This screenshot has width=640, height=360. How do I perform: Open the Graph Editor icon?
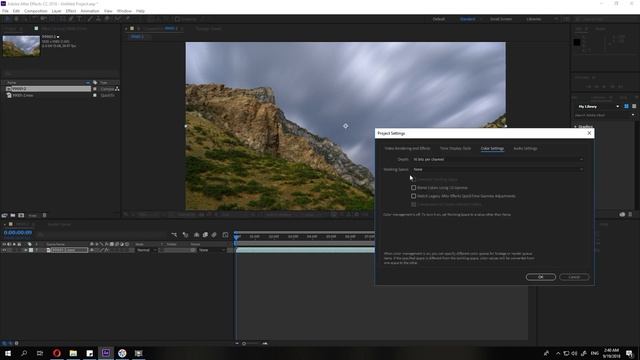click(225, 235)
